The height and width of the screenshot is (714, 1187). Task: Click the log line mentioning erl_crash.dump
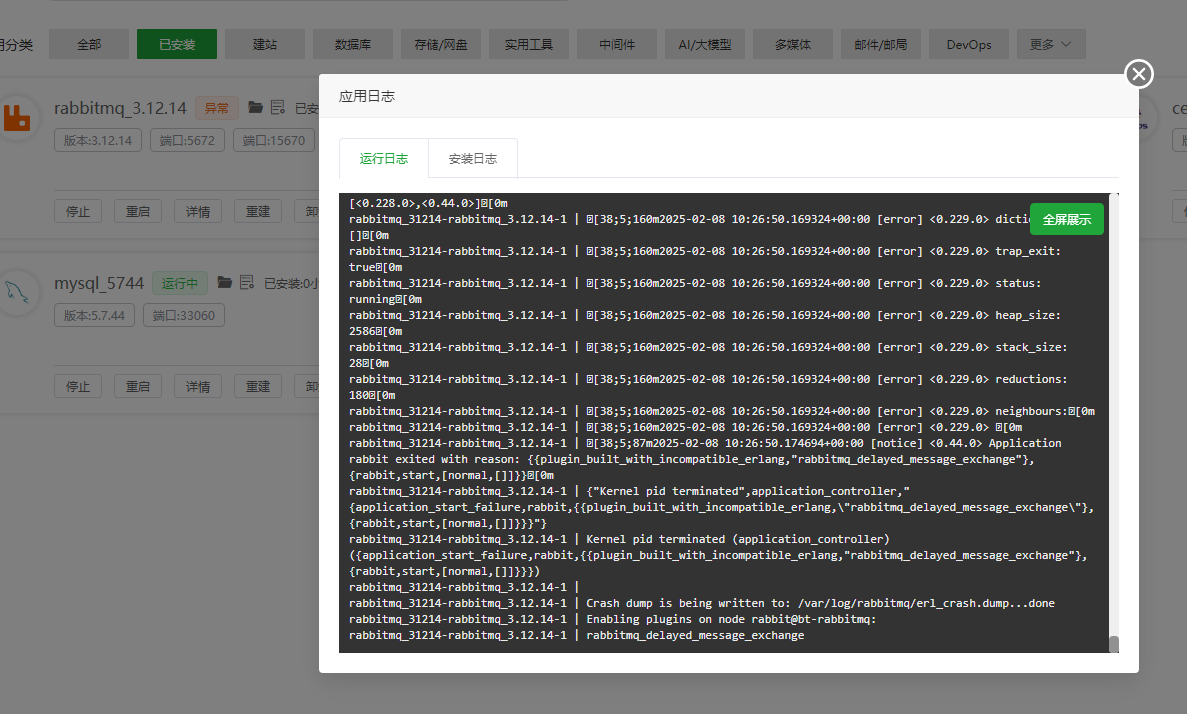pos(702,603)
